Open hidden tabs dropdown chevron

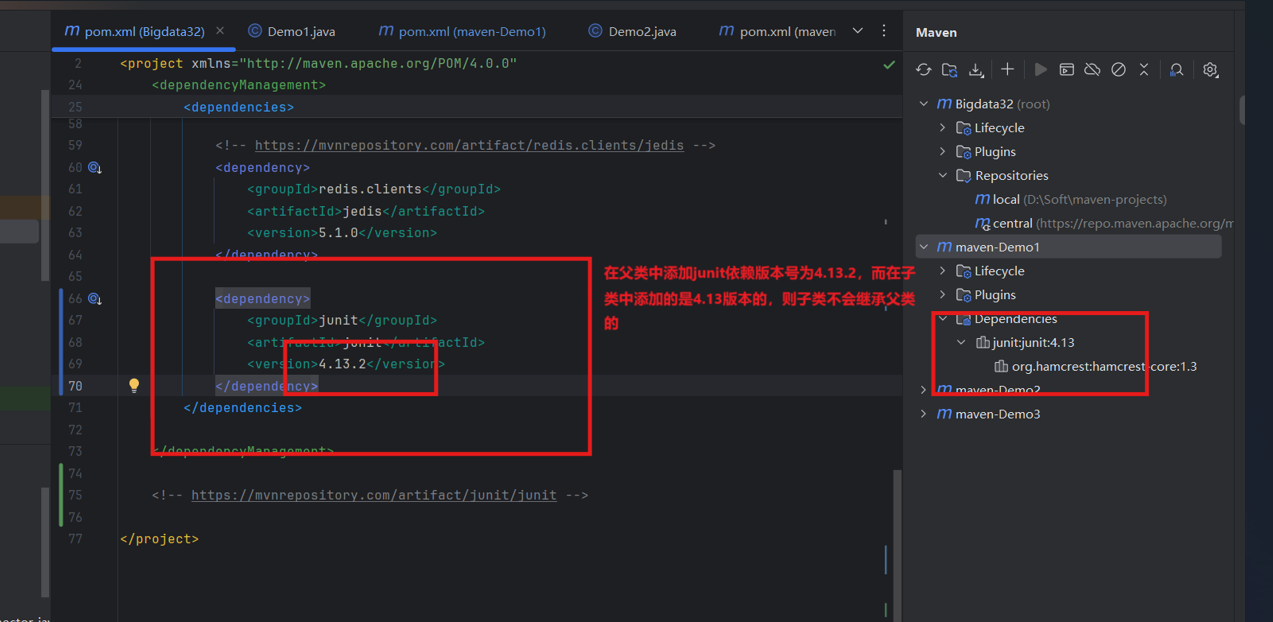[x=857, y=31]
